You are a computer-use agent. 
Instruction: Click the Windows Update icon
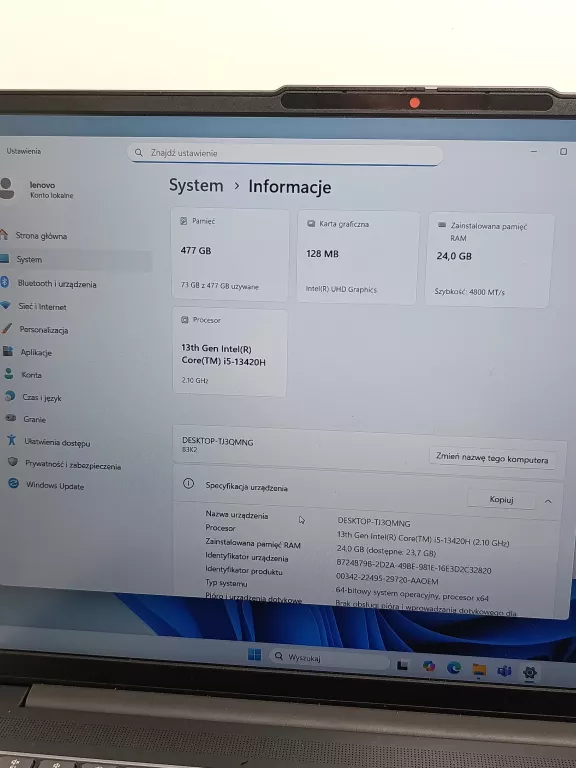tap(14, 484)
